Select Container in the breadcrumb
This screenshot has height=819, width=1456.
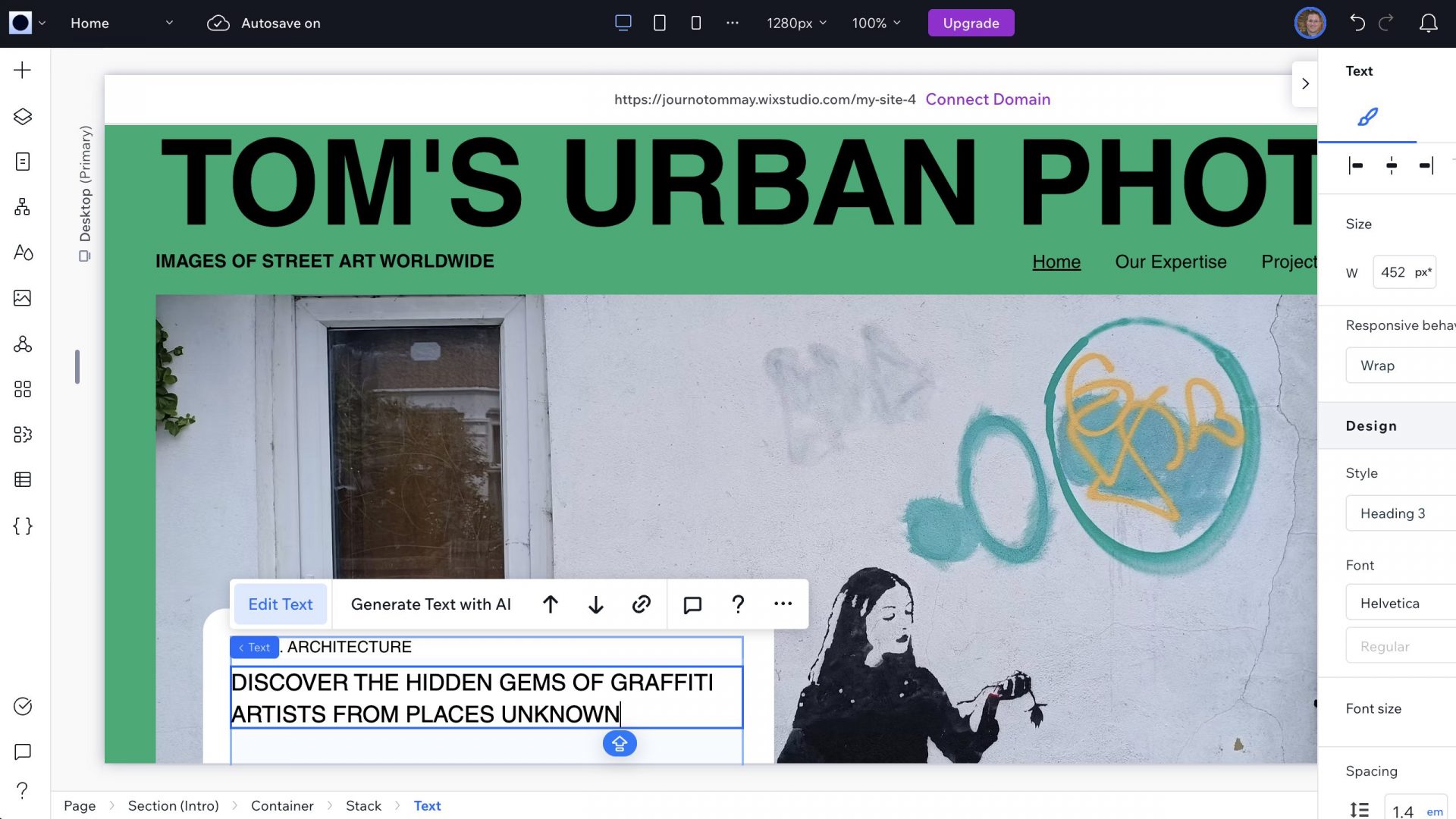coord(282,805)
